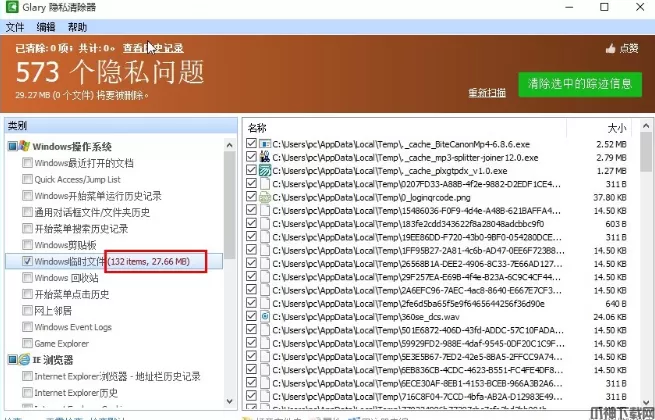Check the Windows剪贴板 checkbox

[x=28, y=244]
